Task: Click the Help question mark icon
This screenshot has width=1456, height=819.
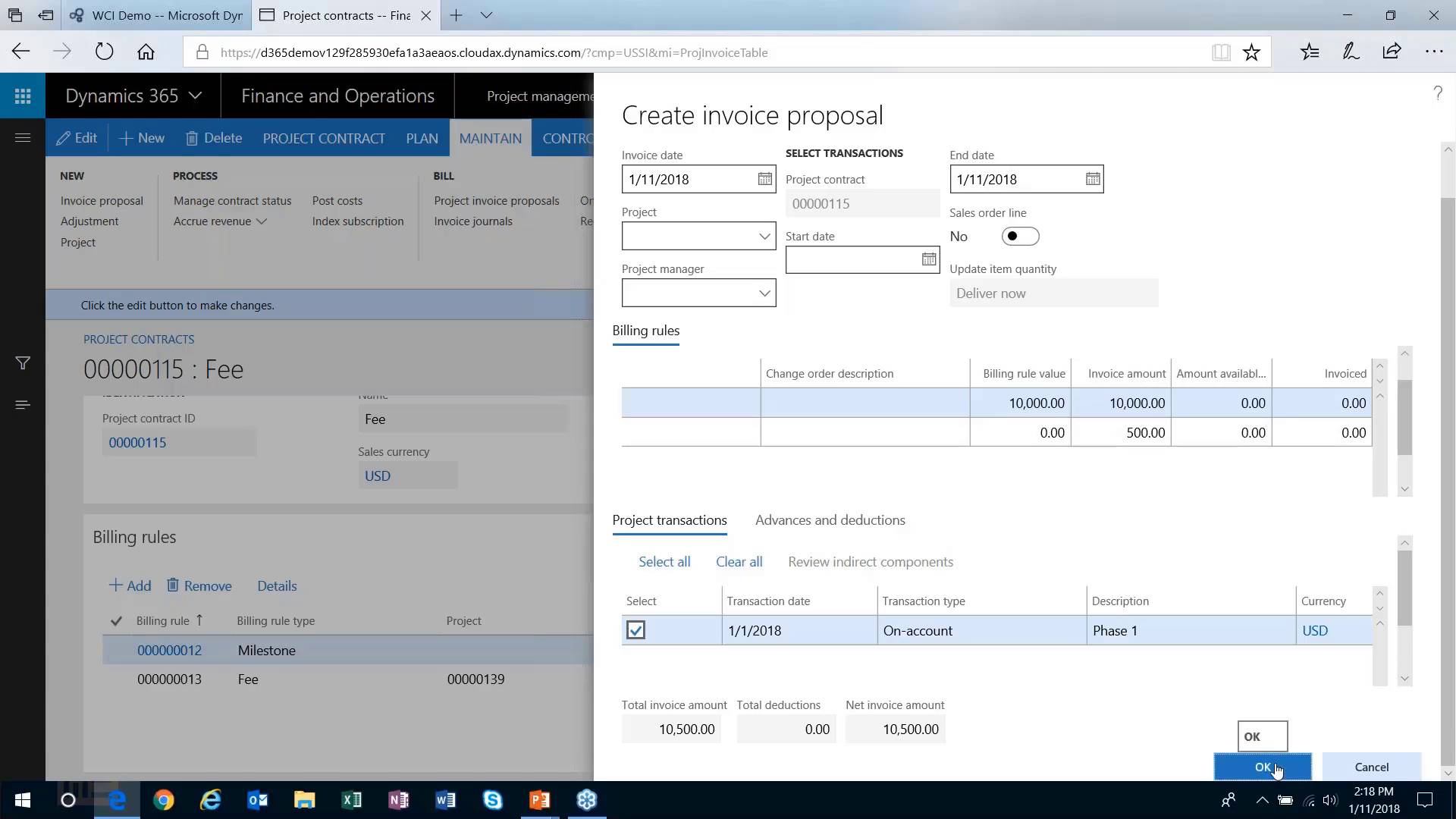Action: pyautogui.click(x=1437, y=93)
